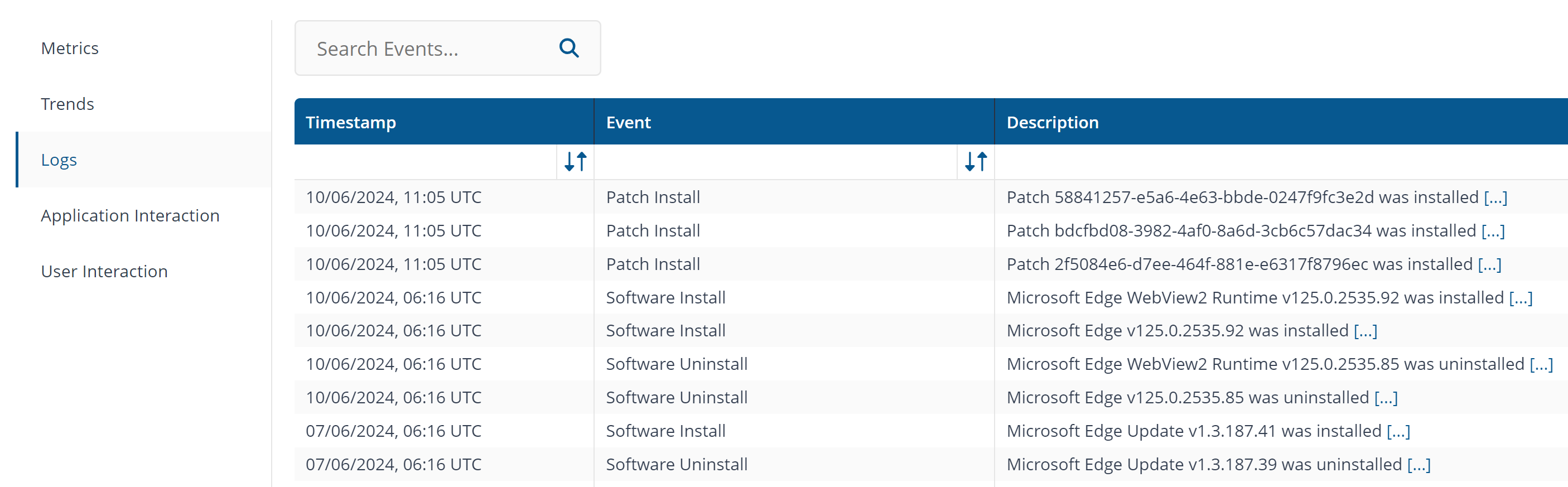This screenshot has height=487, width=1568.
Task: Open the Metrics section
Action: click(x=69, y=48)
